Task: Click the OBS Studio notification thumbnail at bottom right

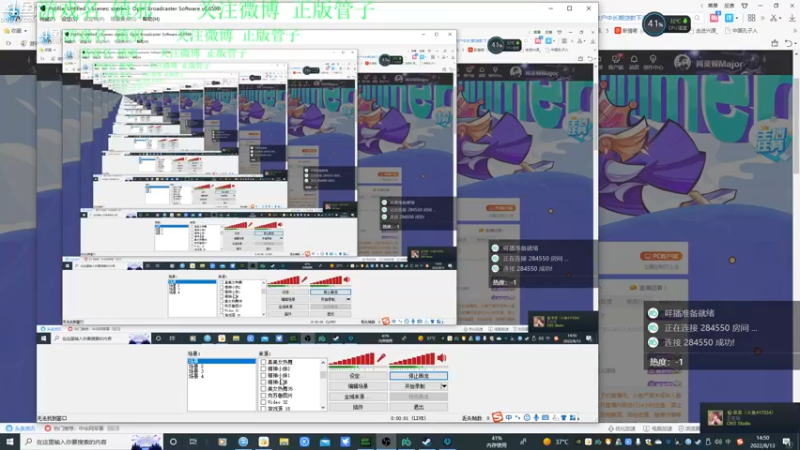Action: (x=715, y=418)
